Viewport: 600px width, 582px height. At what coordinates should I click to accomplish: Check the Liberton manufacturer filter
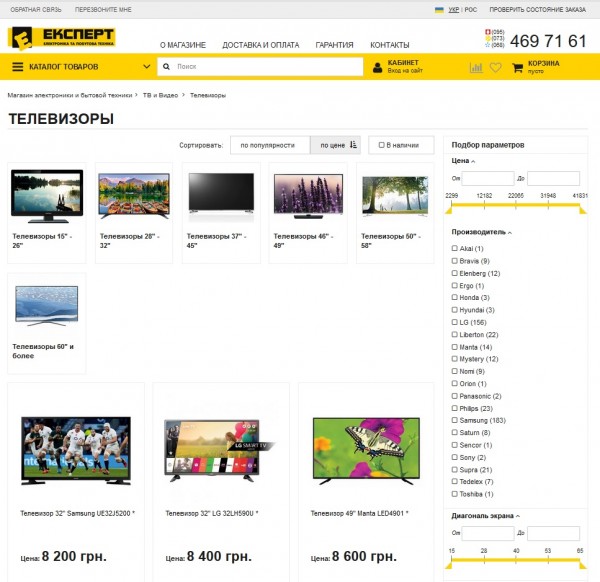coord(455,334)
